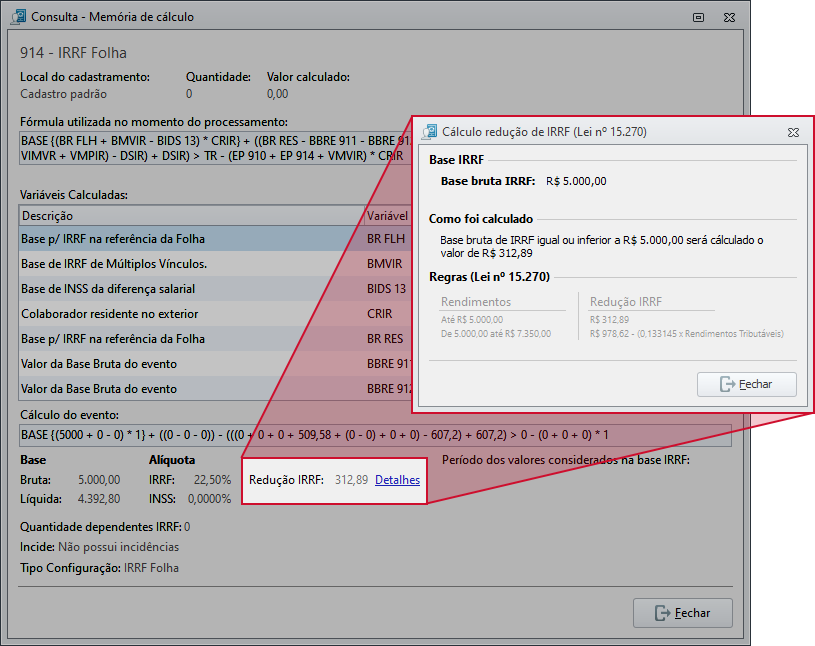The image size is (815, 646).
Task: Click the 'Cálculo do evento' formula box
Action: pyautogui.click(x=375, y=435)
